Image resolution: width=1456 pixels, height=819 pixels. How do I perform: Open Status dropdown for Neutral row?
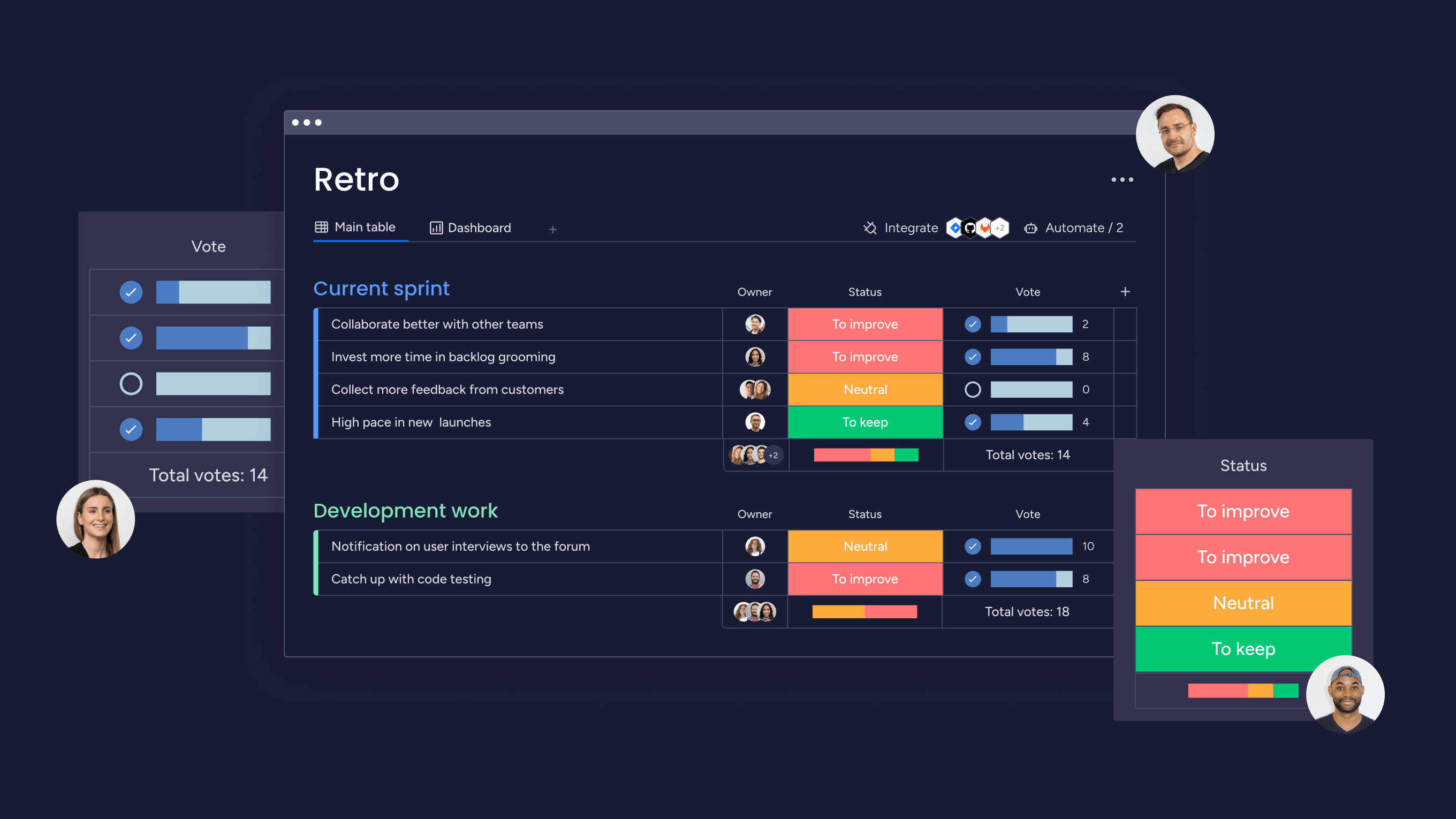click(864, 389)
